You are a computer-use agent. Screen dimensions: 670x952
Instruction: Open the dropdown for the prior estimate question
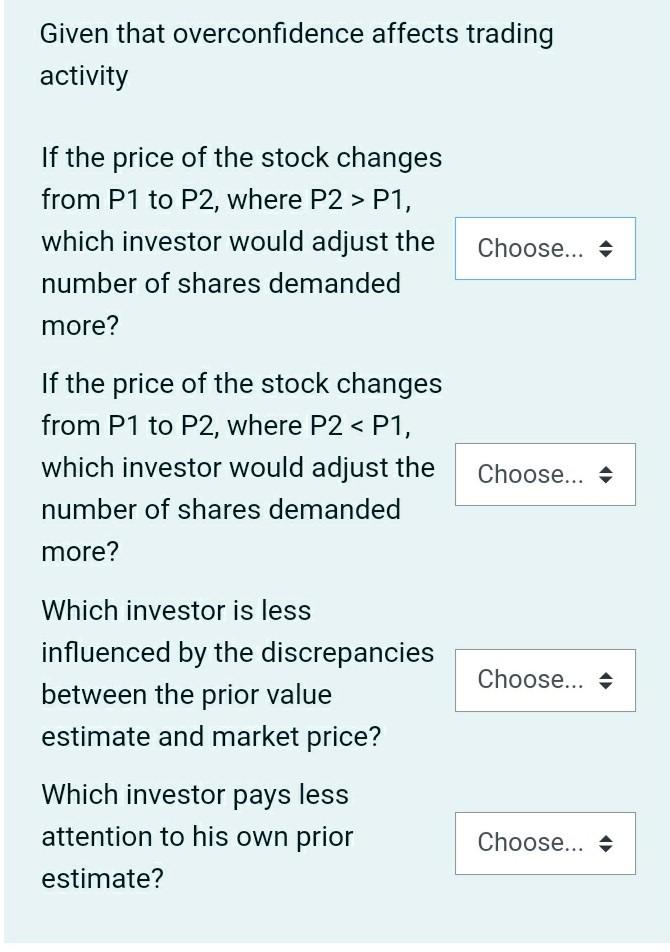(x=545, y=843)
